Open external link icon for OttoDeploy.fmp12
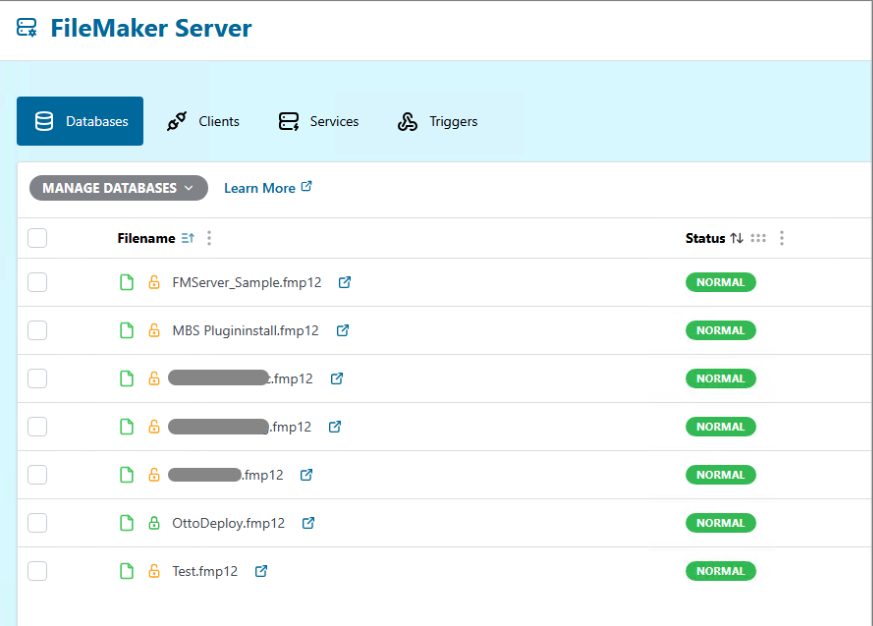This screenshot has width=873, height=626. (x=309, y=523)
